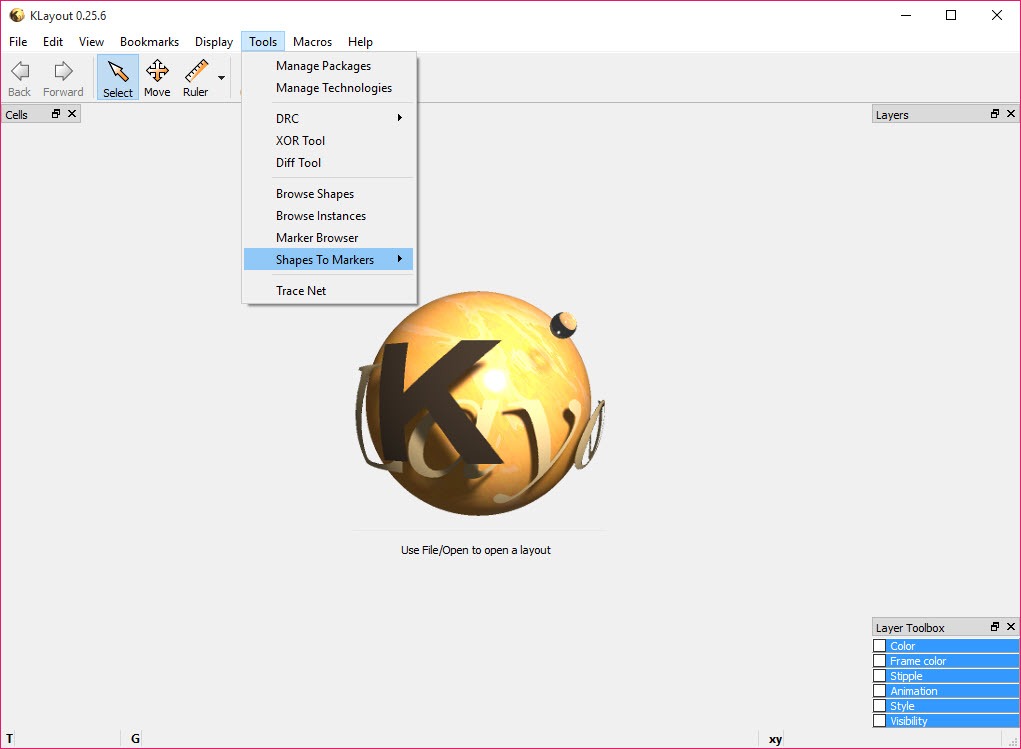This screenshot has width=1021, height=749.
Task: Maximize the KLayout window
Action: 951,15
